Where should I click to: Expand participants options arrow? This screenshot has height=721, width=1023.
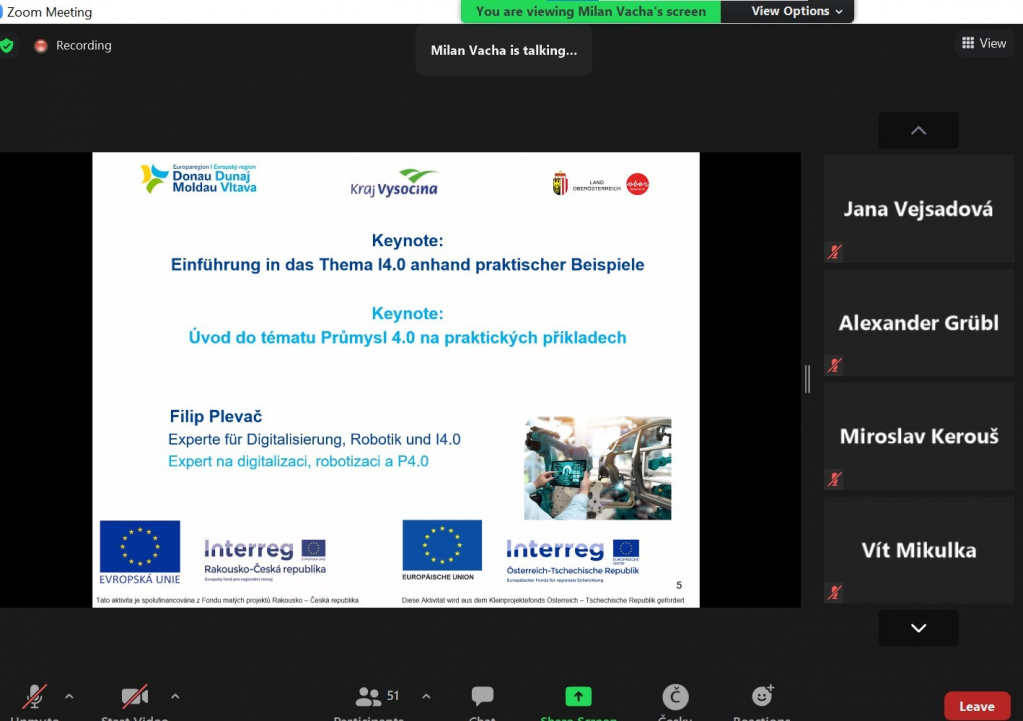(426, 696)
